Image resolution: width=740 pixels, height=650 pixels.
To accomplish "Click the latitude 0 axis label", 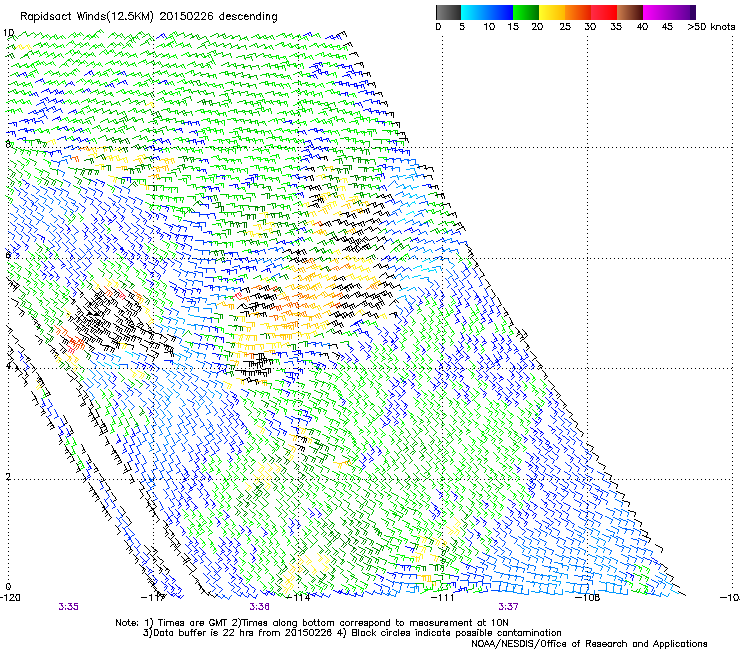I will tap(8, 587).
